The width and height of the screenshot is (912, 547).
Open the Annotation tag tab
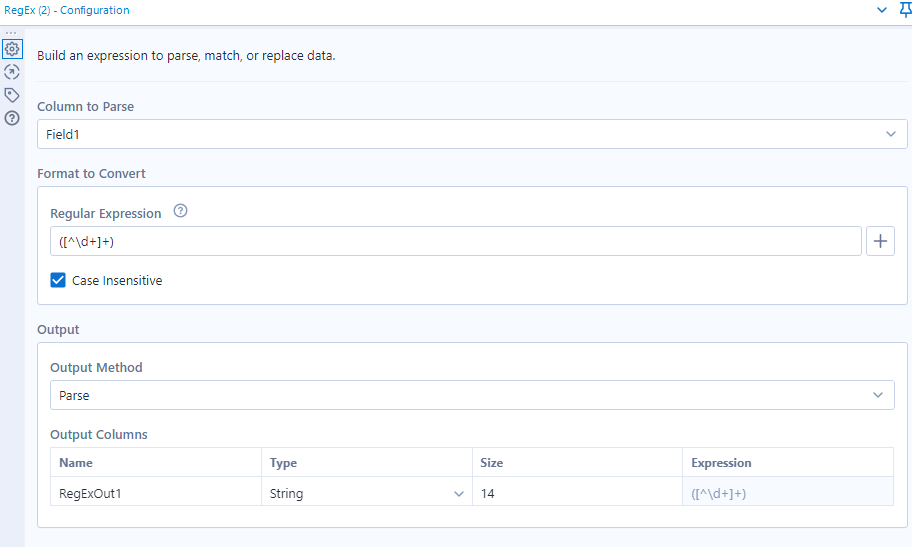coord(12,95)
